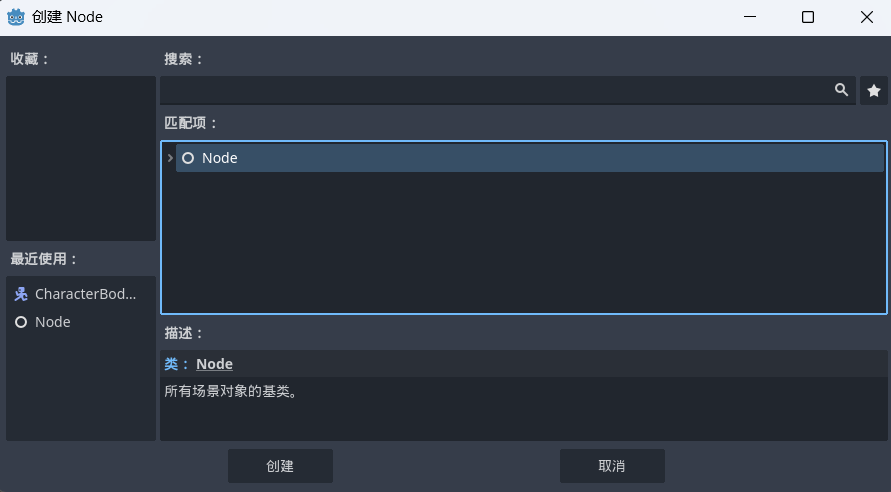Select the CharacterBod... recent item text

[x=85, y=294]
